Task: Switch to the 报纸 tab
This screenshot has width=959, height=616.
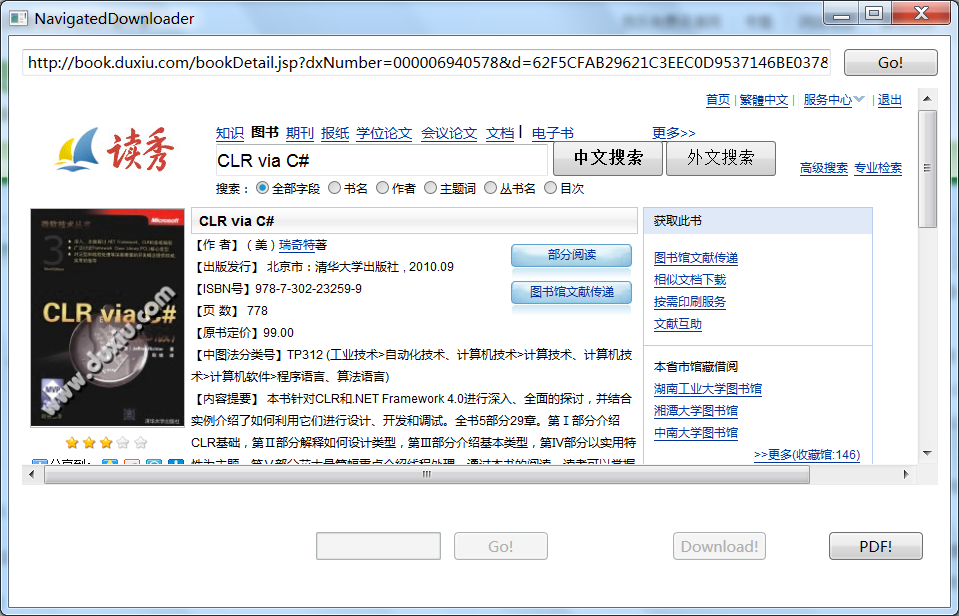Action: tap(335, 133)
